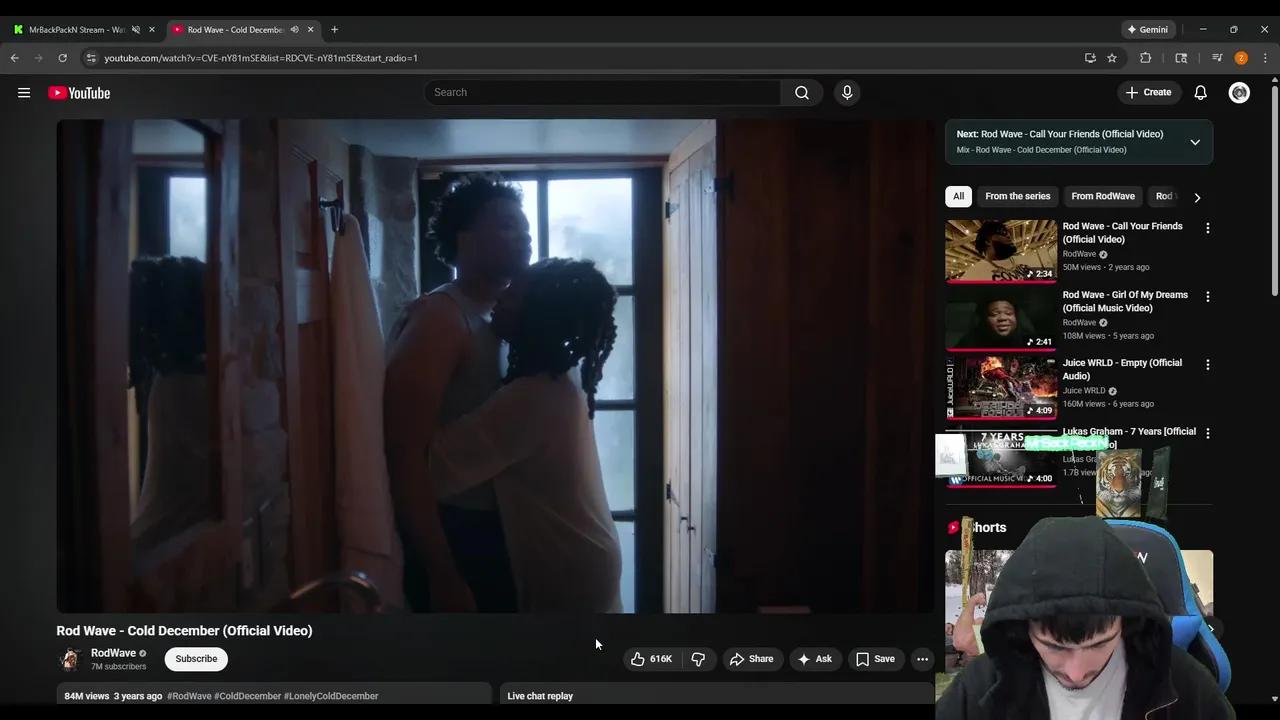Click the YouTube search input field
1280x720 pixels.
pos(602,92)
